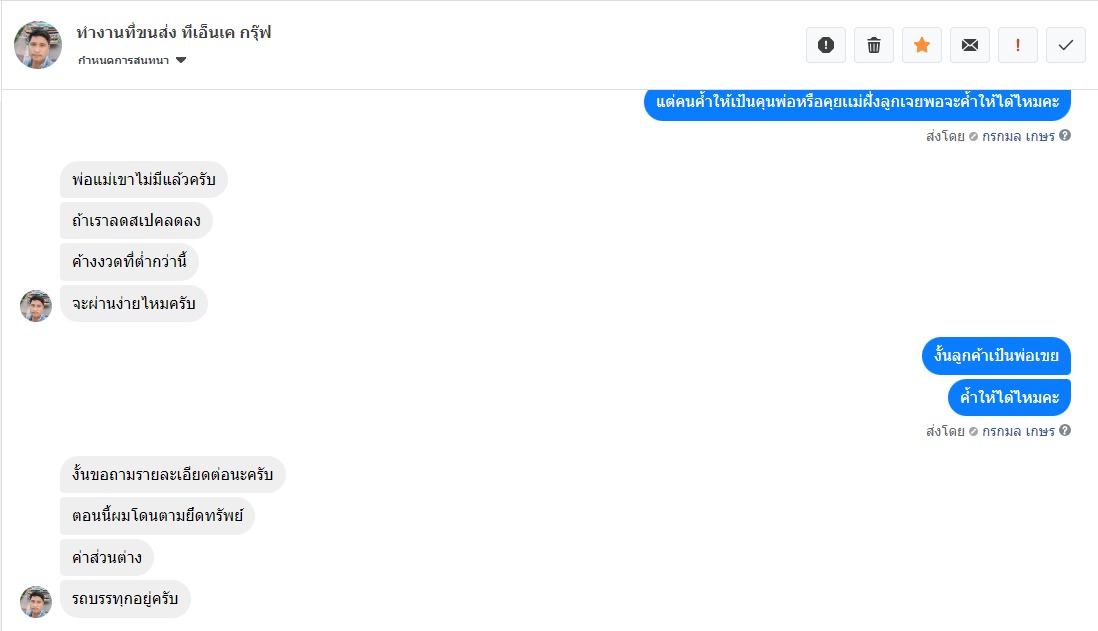Click the red exclamation priority icon
Viewport: 1098px width, 631px height.
tap(1018, 45)
